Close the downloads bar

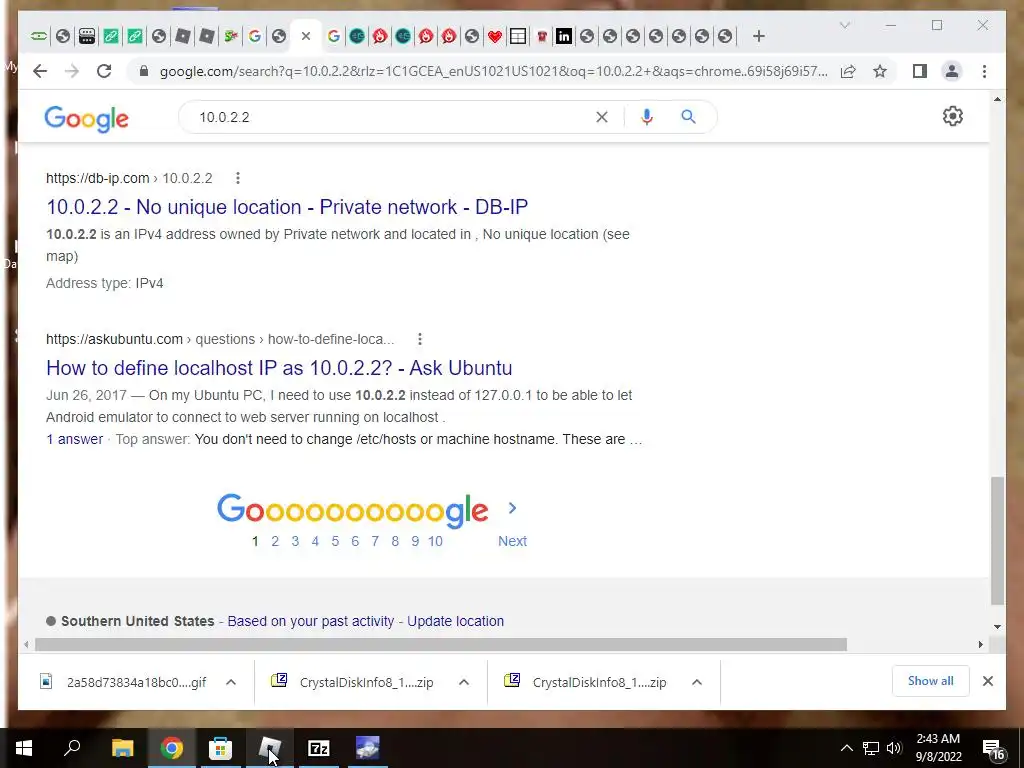pos(988,681)
